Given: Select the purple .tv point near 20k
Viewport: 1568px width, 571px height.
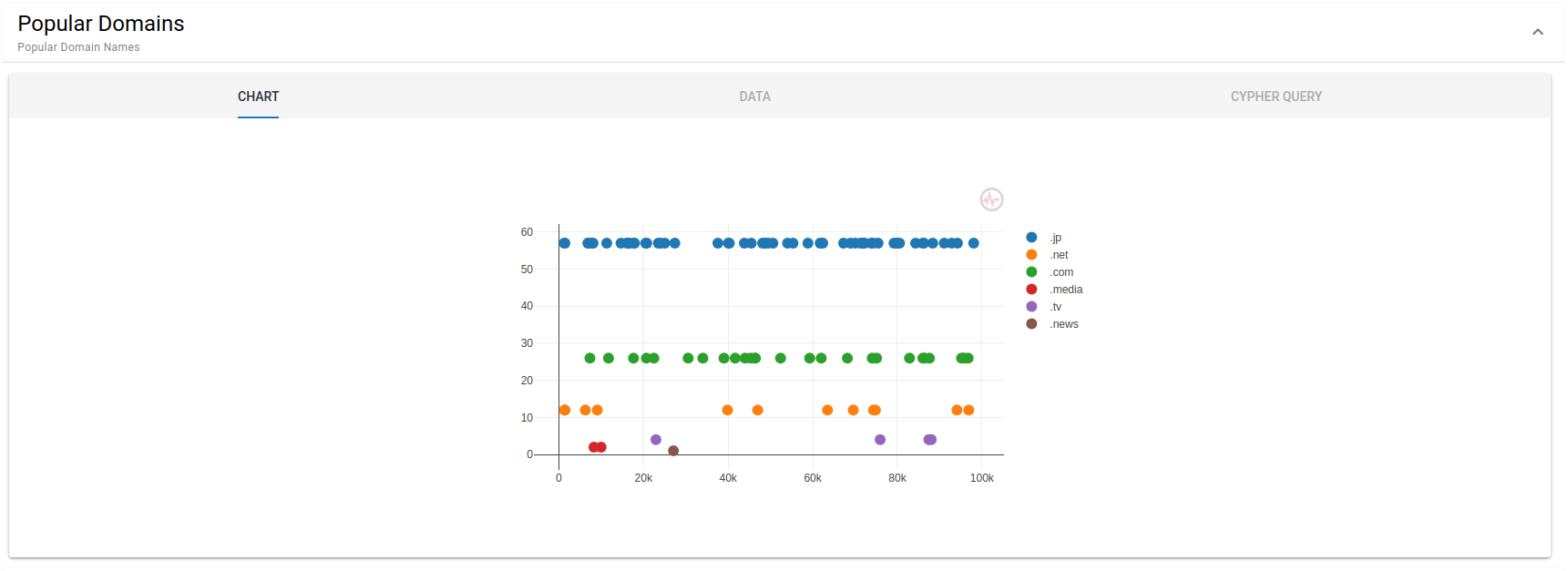Looking at the screenshot, I should click(656, 440).
